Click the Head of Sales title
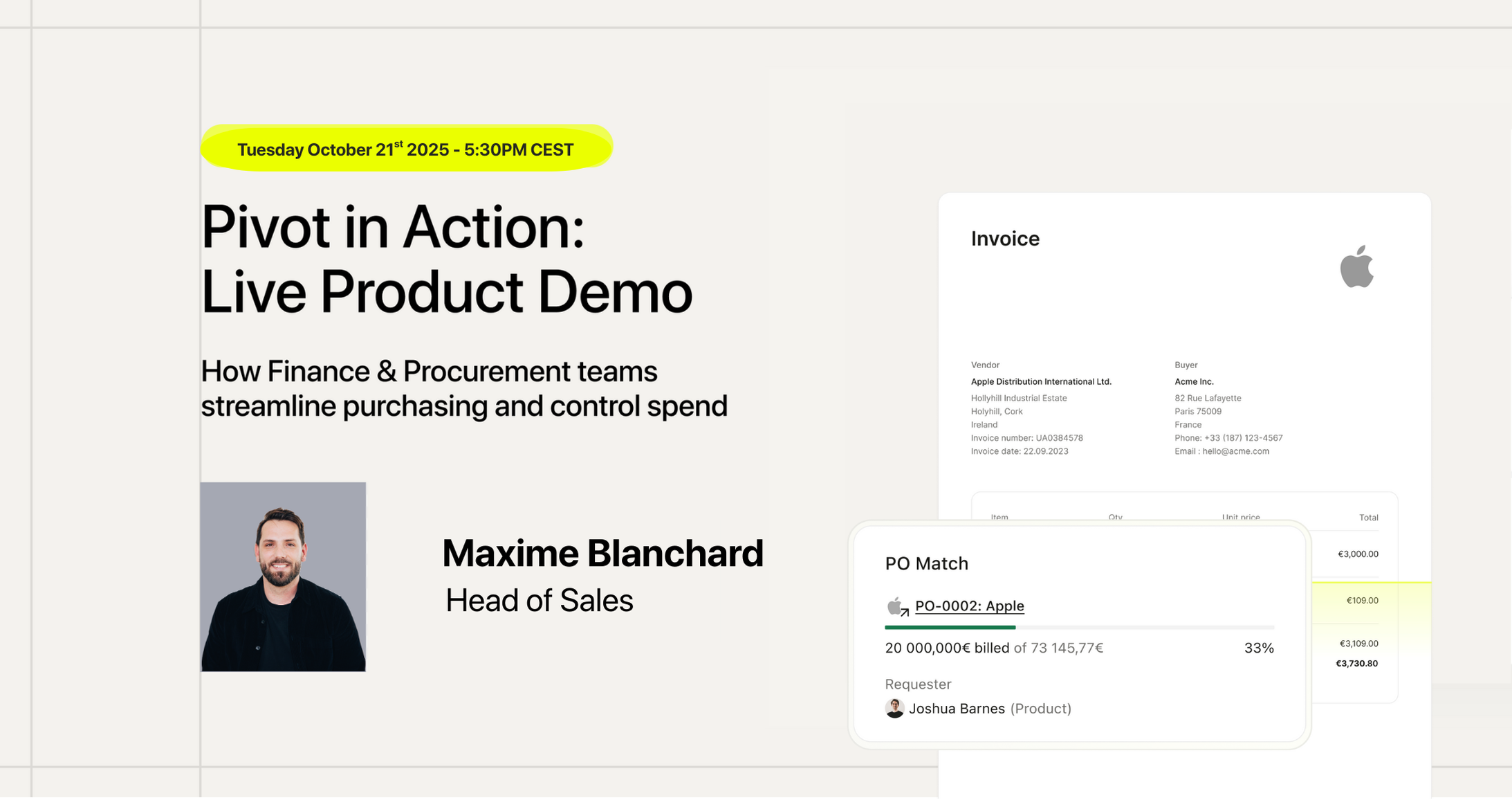This screenshot has width=1512, height=800. click(539, 600)
